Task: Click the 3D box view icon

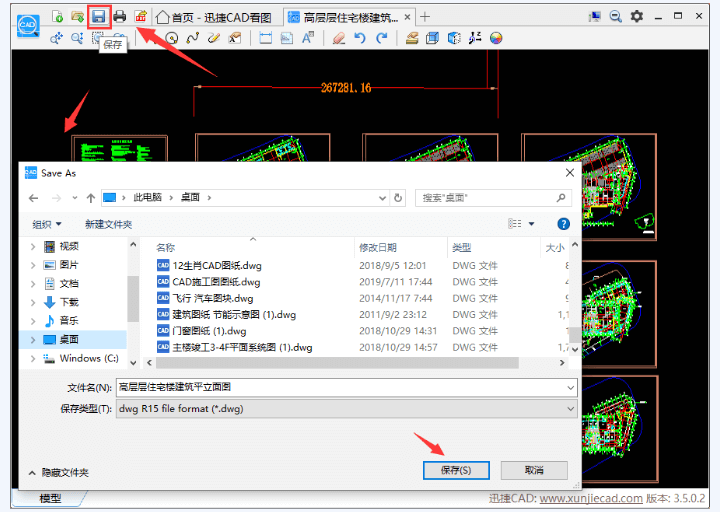Action: (433, 38)
